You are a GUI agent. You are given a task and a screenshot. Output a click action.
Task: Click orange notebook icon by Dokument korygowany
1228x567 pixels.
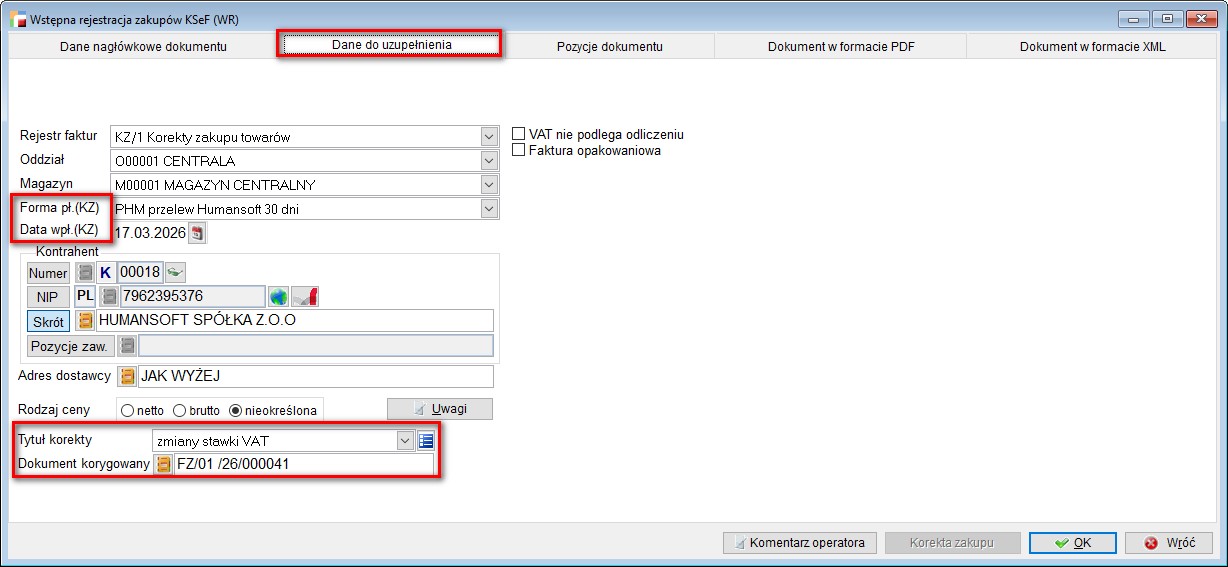[x=163, y=464]
